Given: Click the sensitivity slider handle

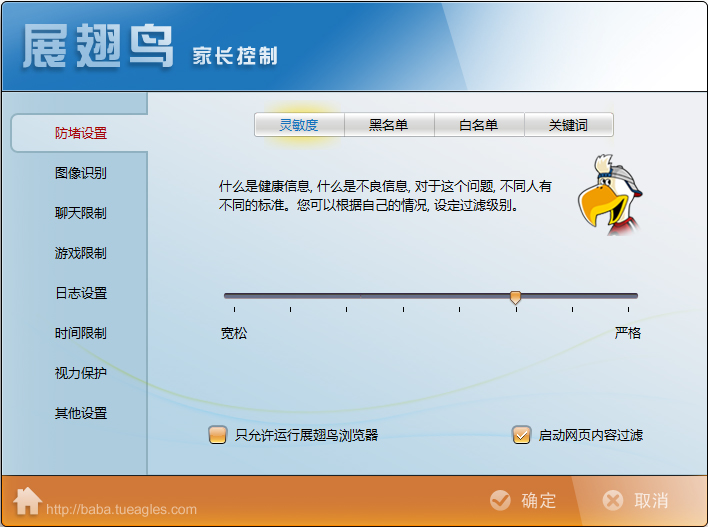Looking at the screenshot, I should click(515, 297).
